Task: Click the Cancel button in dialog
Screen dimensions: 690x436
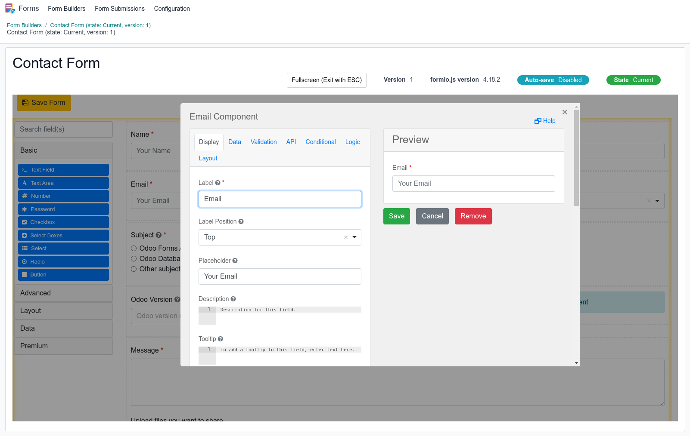Action: (432, 216)
